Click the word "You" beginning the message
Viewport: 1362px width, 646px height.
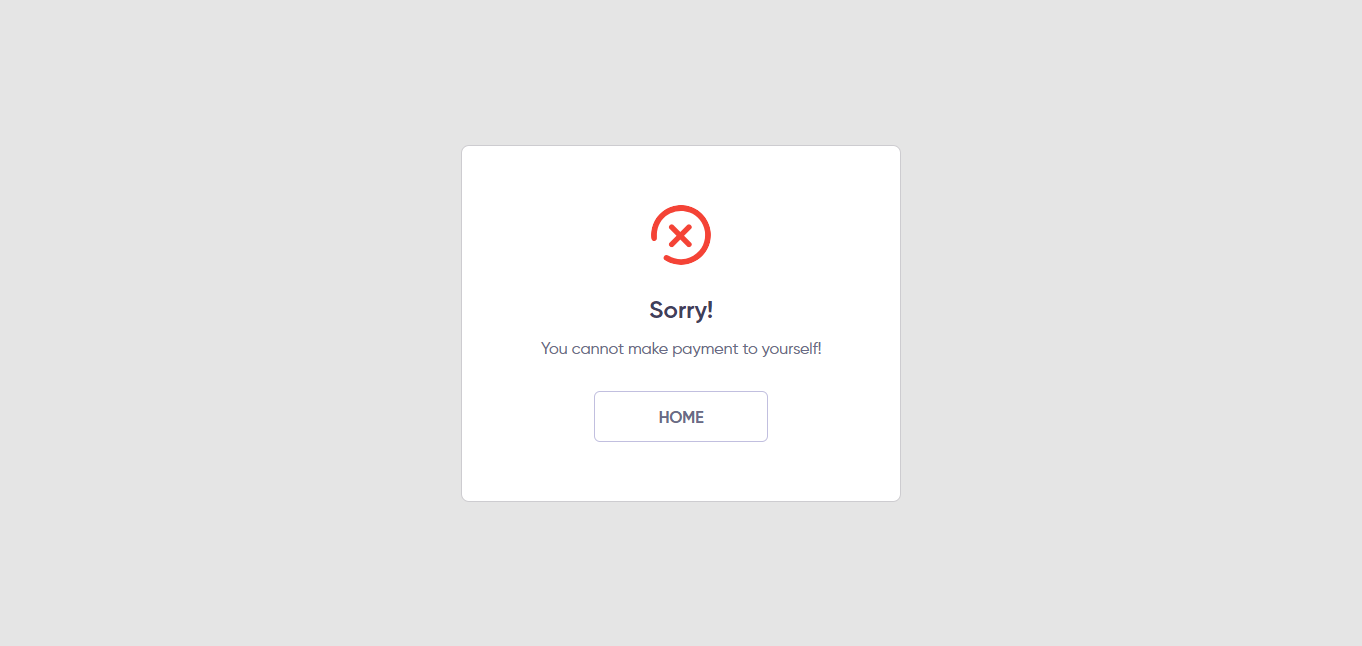click(x=554, y=349)
